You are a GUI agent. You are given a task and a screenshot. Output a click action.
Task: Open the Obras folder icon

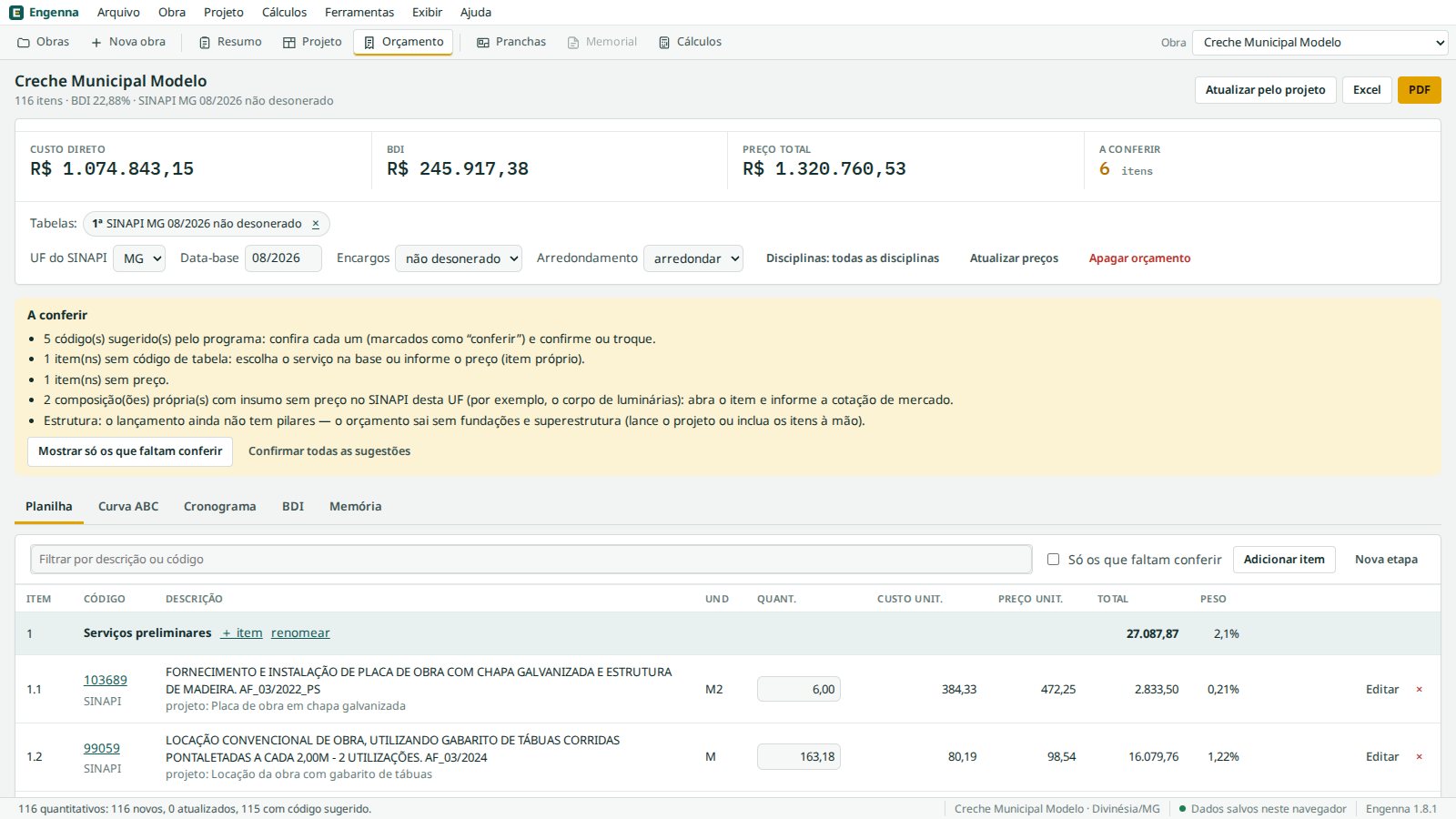pyautogui.click(x=24, y=43)
